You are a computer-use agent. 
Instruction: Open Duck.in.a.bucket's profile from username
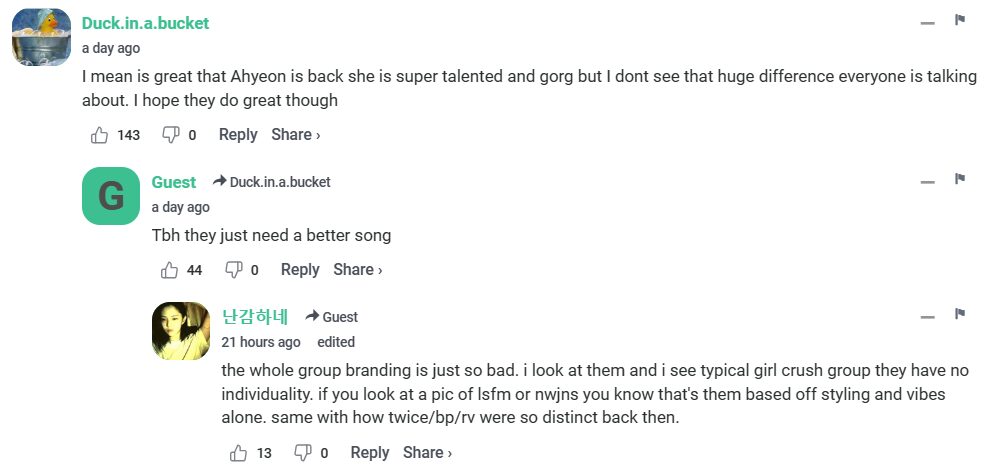point(145,23)
